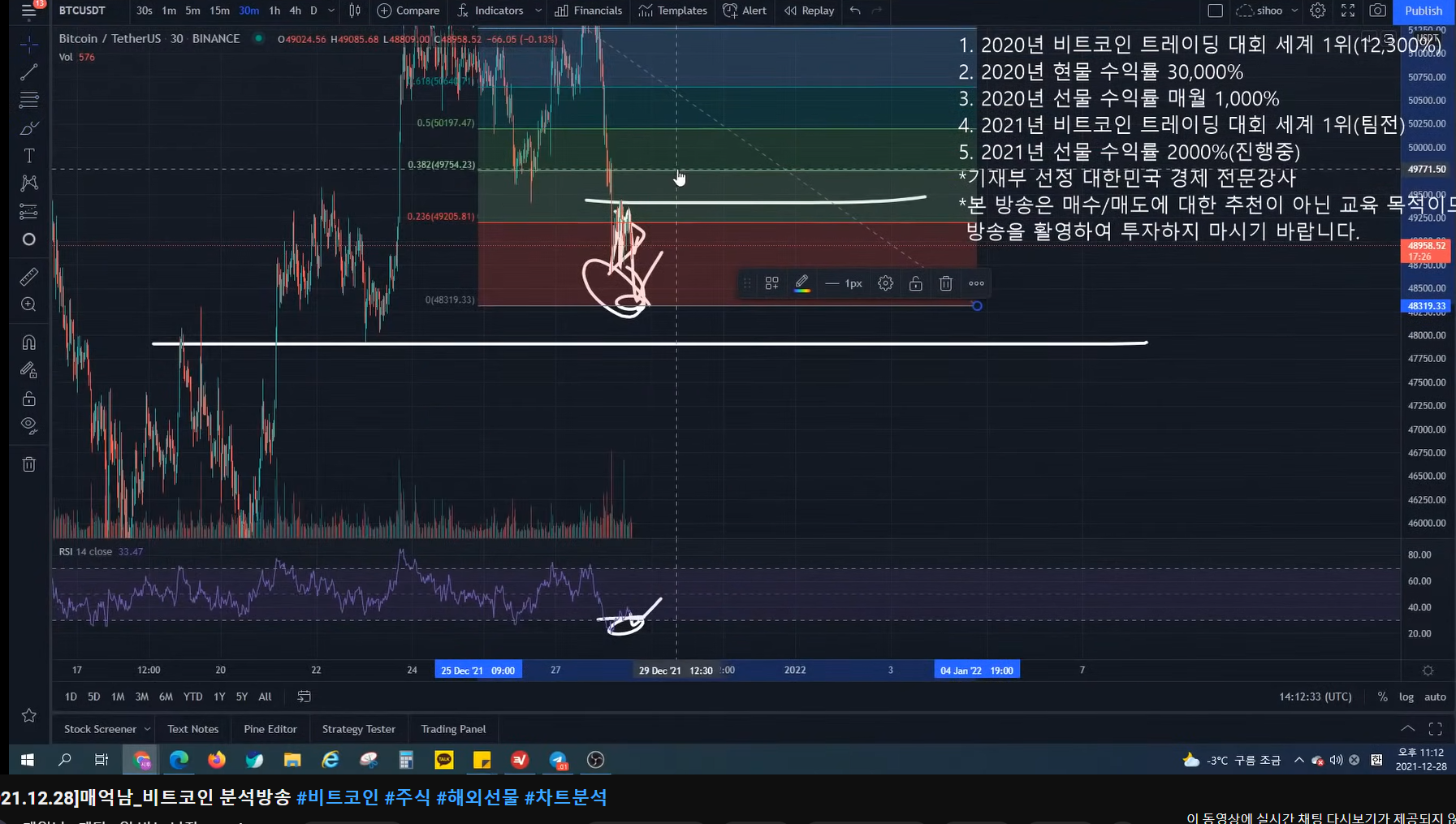Open Windows Start menu
The image size is (1456, 824).
(x=27, y=760)
